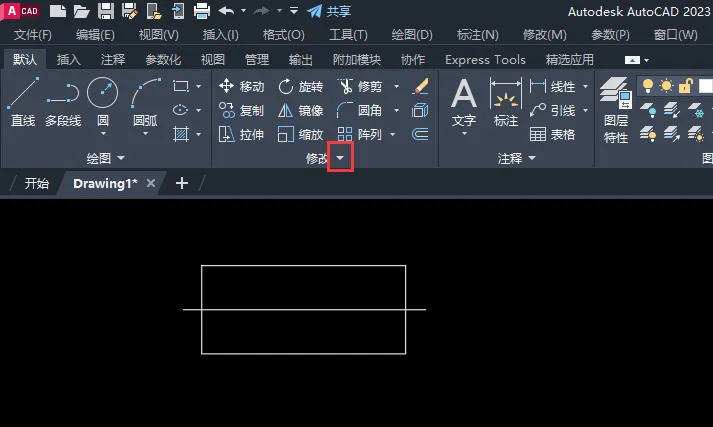Expand the Draw (绘图) panel
713x427 pixels.
tap(105, 158)
